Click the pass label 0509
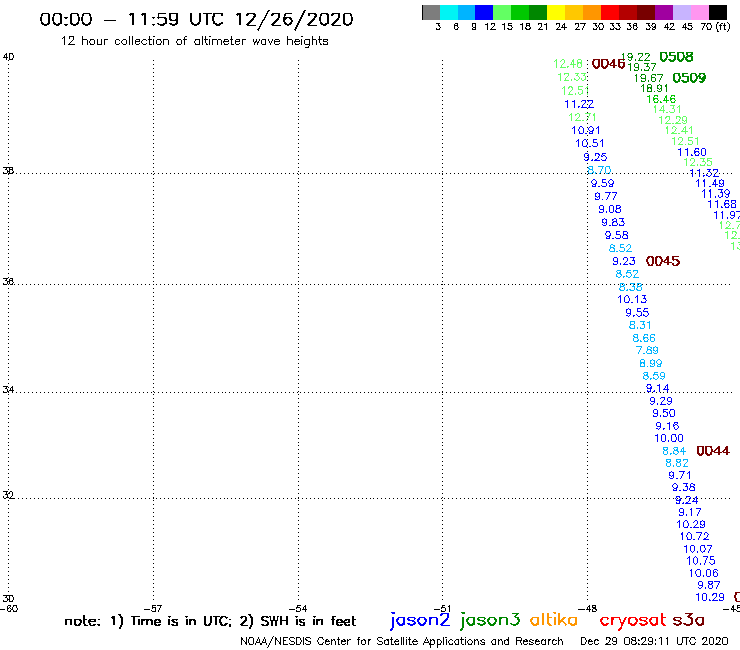The image size is (740, 650). (x=689, y=78)
